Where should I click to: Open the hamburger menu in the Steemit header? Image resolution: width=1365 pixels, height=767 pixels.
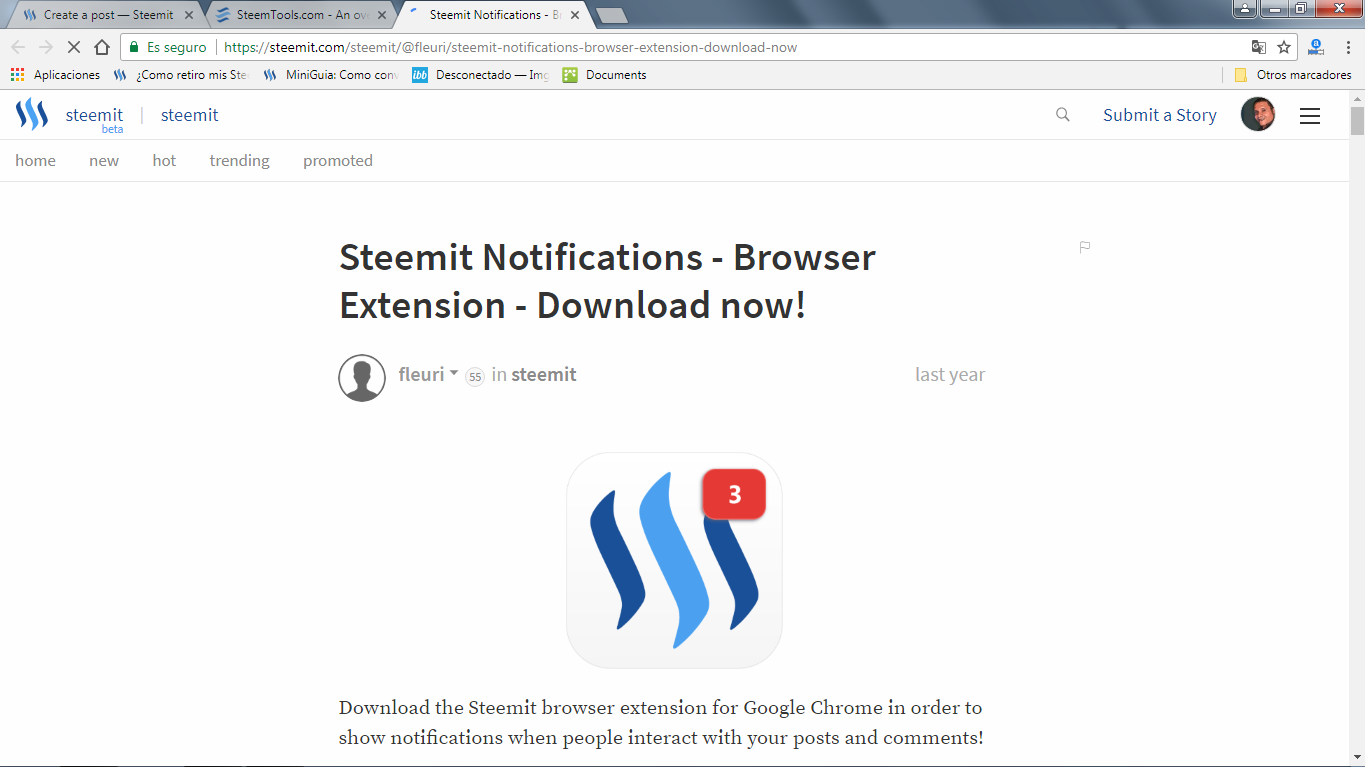tap(1310, 116)
